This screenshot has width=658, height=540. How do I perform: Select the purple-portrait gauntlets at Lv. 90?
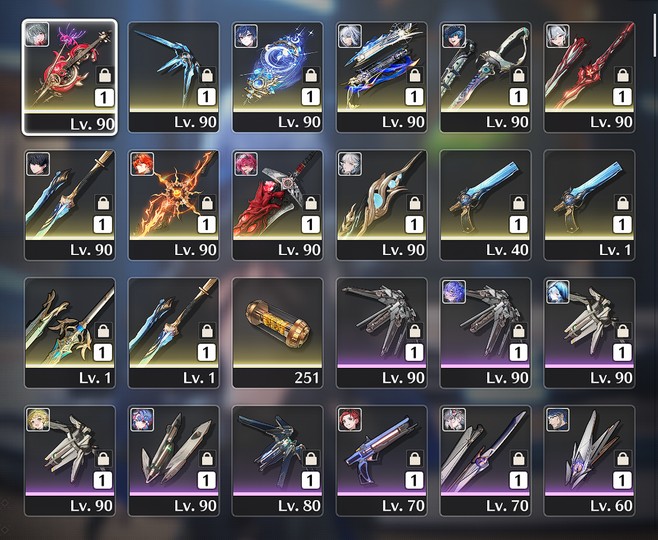pos(485,333)
